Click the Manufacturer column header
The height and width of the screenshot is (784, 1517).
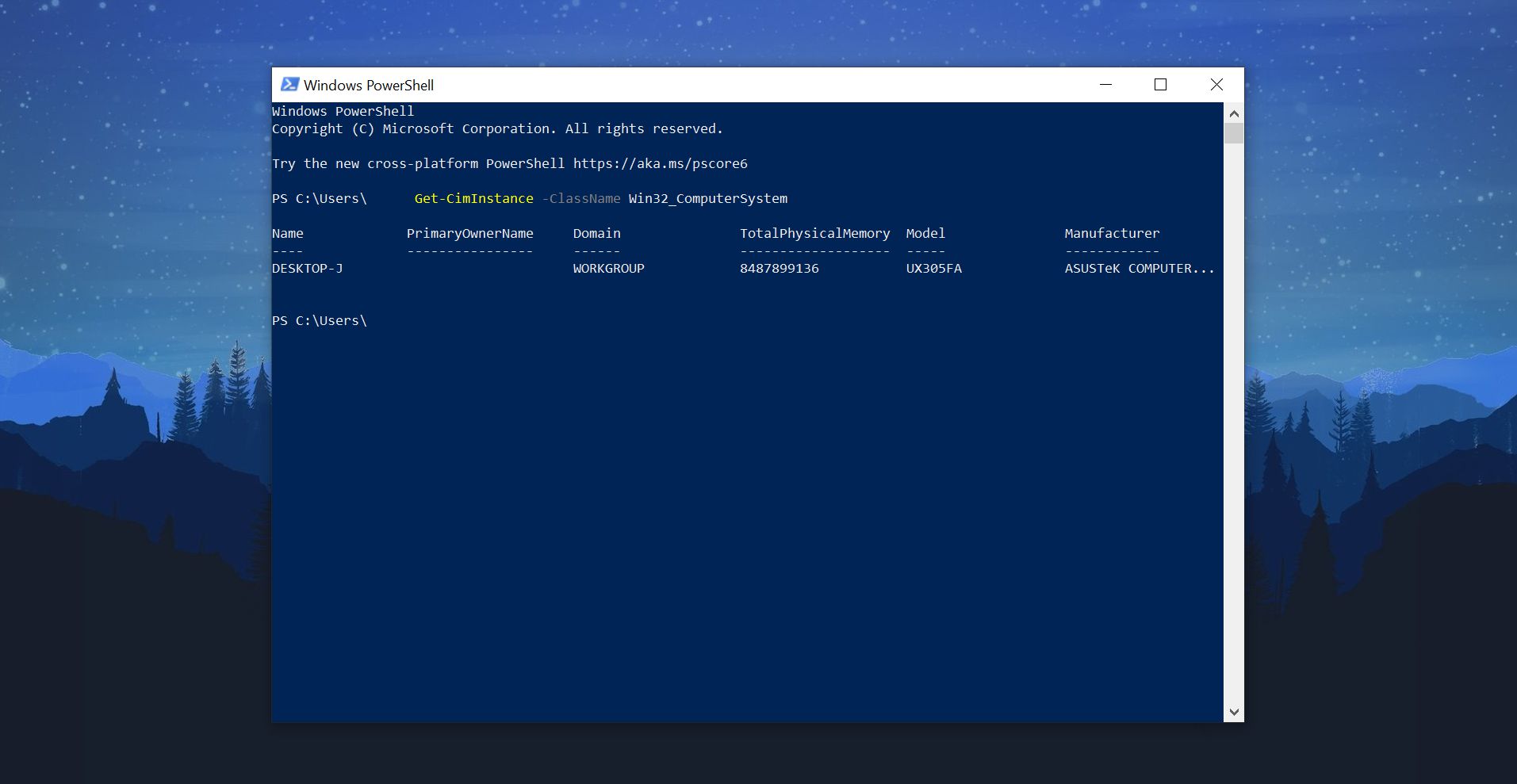(x=1112, y=233)
